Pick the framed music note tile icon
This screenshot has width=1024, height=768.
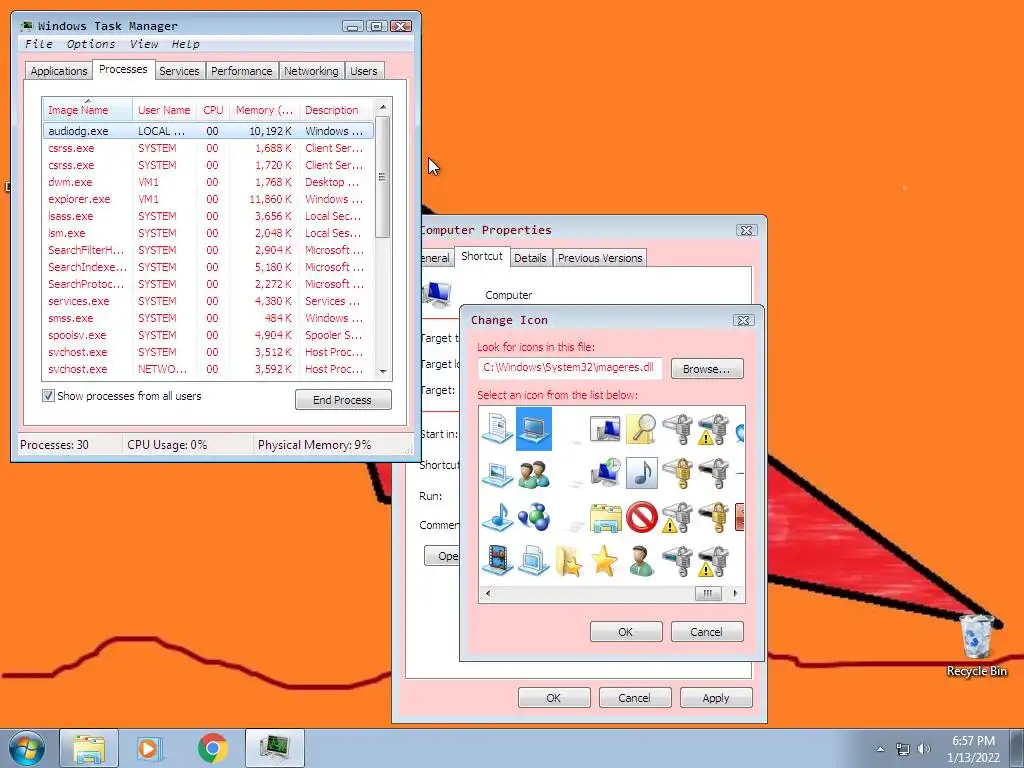pos(641,473)
